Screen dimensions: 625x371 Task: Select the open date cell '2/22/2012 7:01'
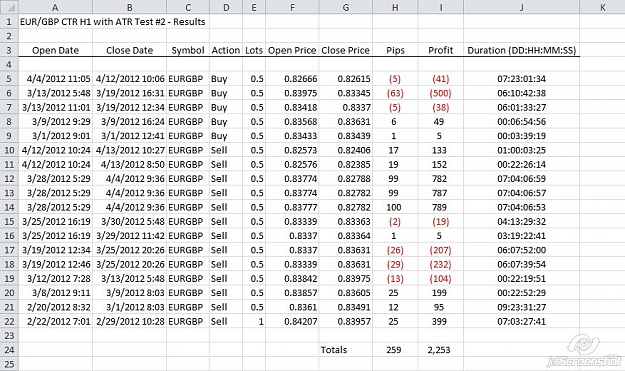56,321
